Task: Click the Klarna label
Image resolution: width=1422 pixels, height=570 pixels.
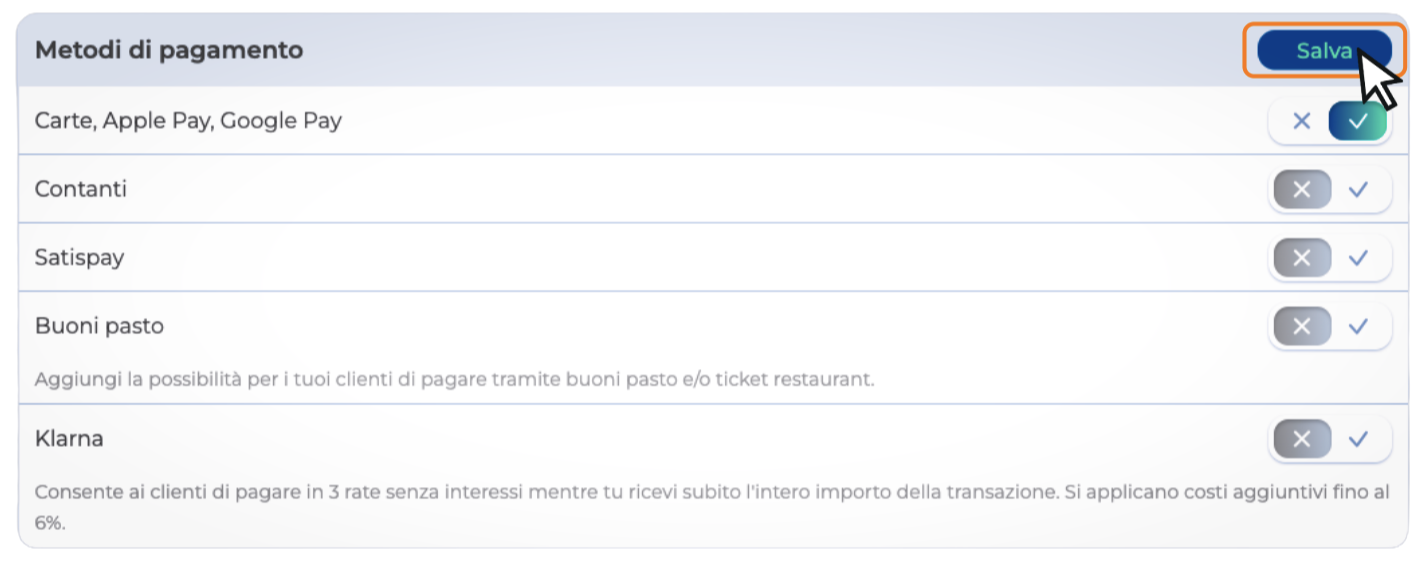Action: click(x=69, y=438)
